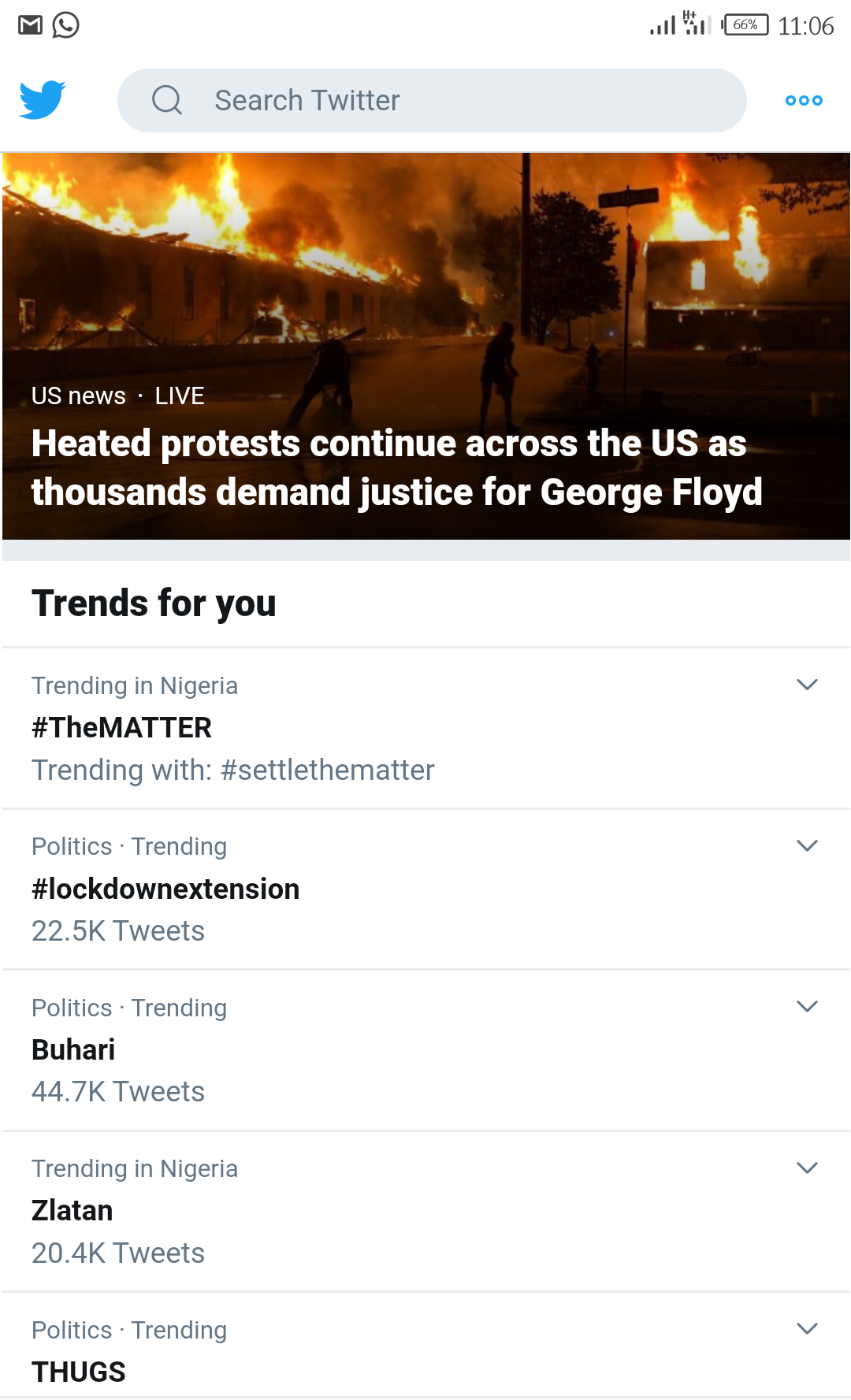Expand options for Zlatan trend

point(807,1168)
